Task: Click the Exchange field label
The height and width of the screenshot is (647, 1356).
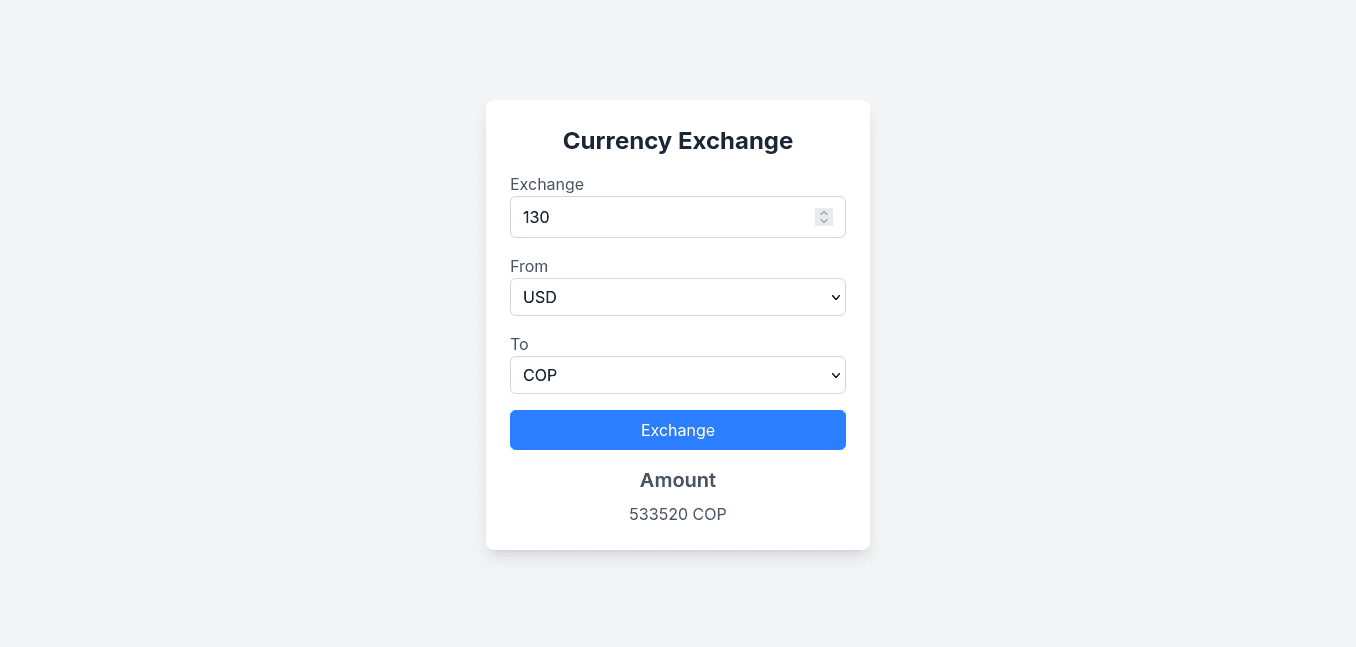Action: tap(547, 184)
